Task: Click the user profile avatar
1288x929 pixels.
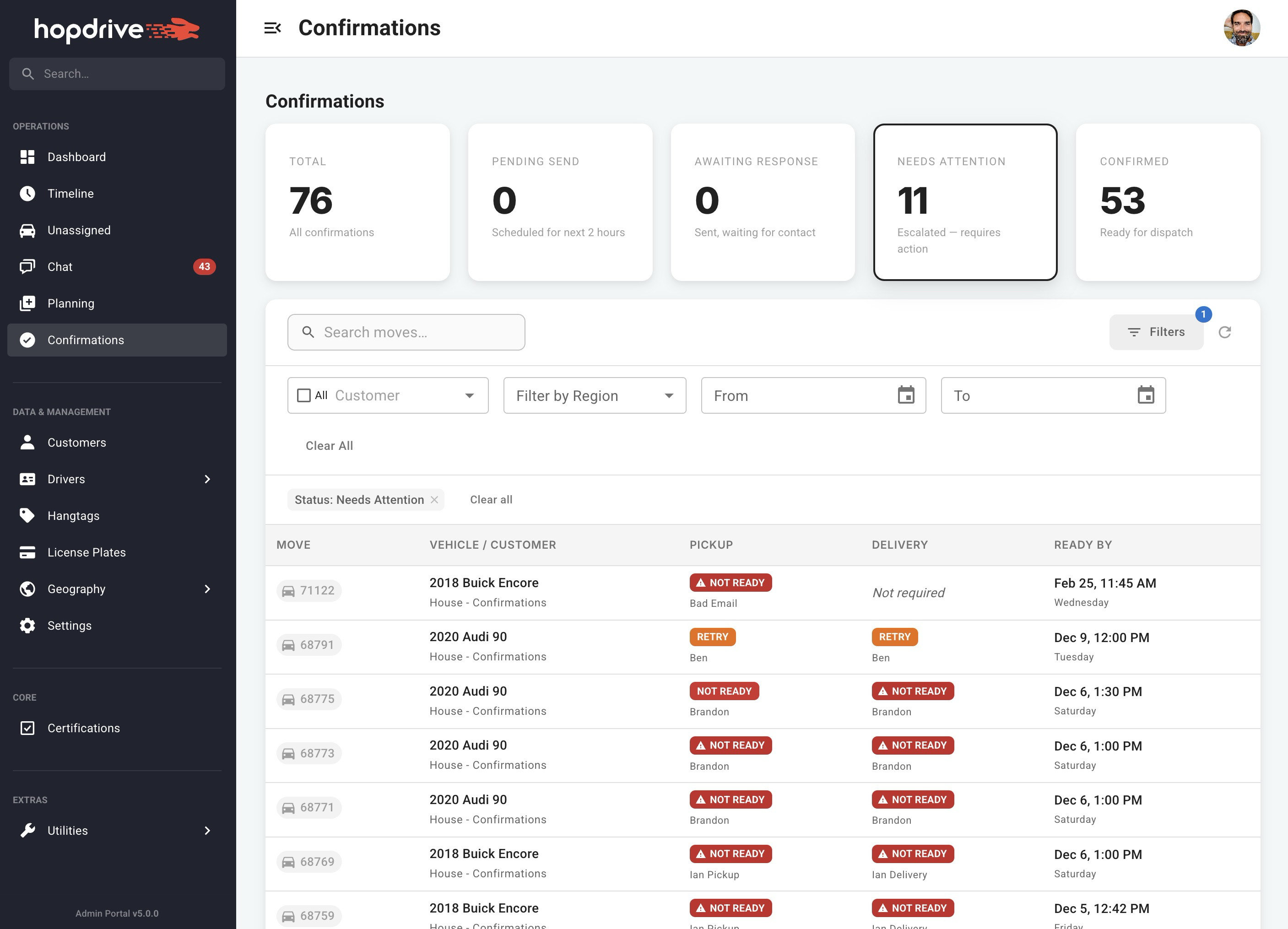Action: click(1241, 28)
